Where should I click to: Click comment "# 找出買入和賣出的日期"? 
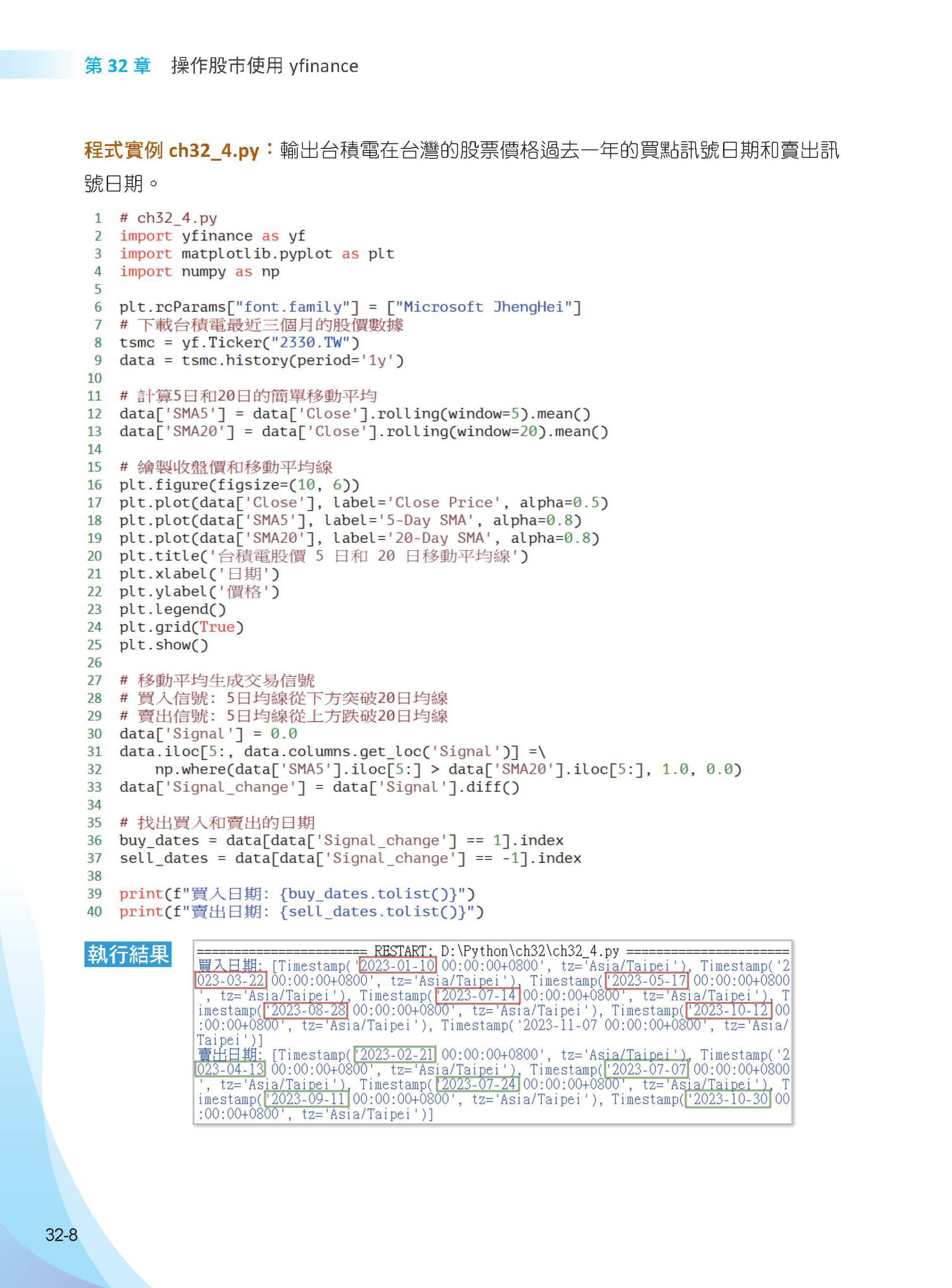coord(217,823)
